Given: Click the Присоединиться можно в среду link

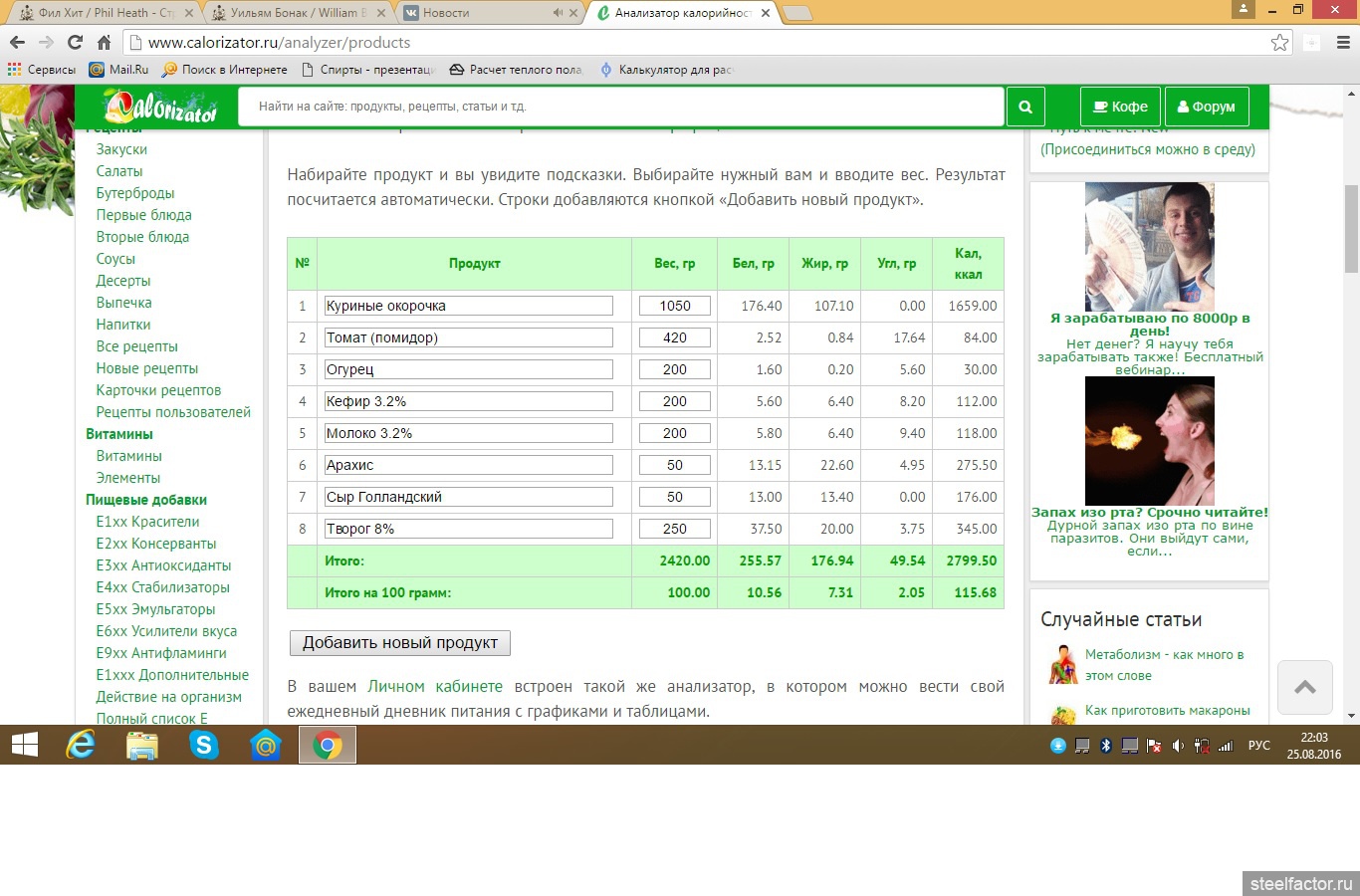Looking at the screenshot, I should tap(1148, 149).
